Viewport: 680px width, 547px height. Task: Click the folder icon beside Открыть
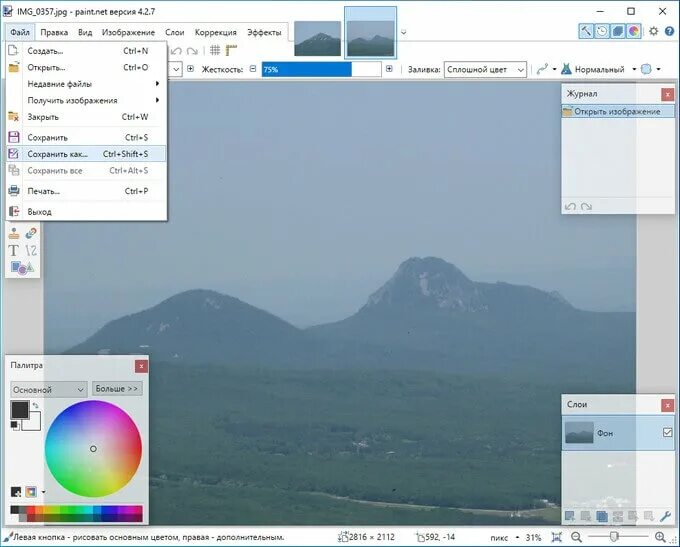[14, 67]
